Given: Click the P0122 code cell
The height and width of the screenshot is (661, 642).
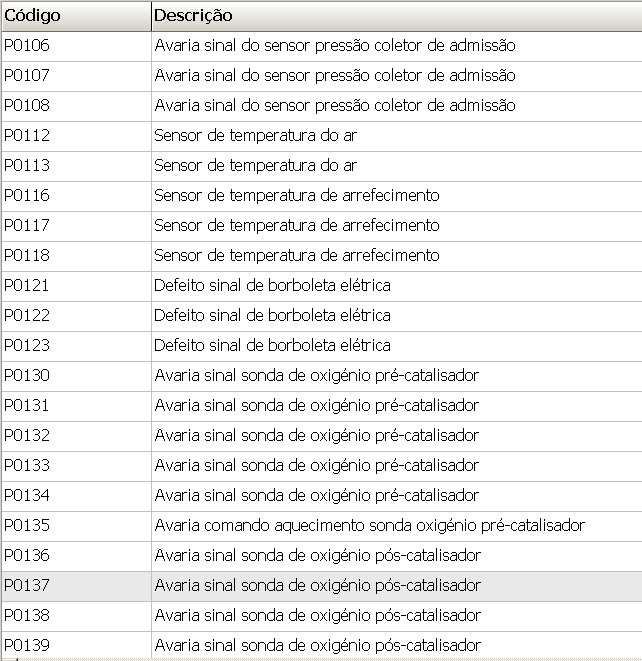Looking at the screenshot, I should point(27,316).
